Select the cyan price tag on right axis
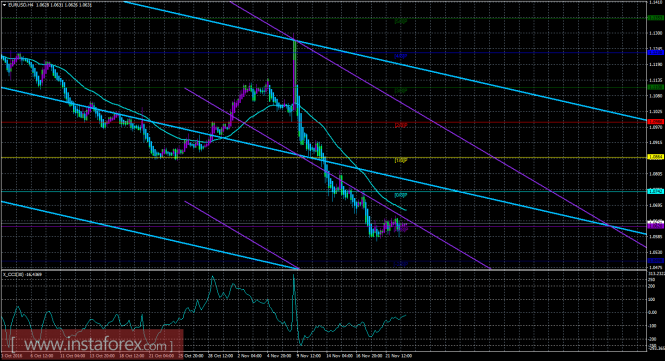665x361 pixels. pos(655,191)
